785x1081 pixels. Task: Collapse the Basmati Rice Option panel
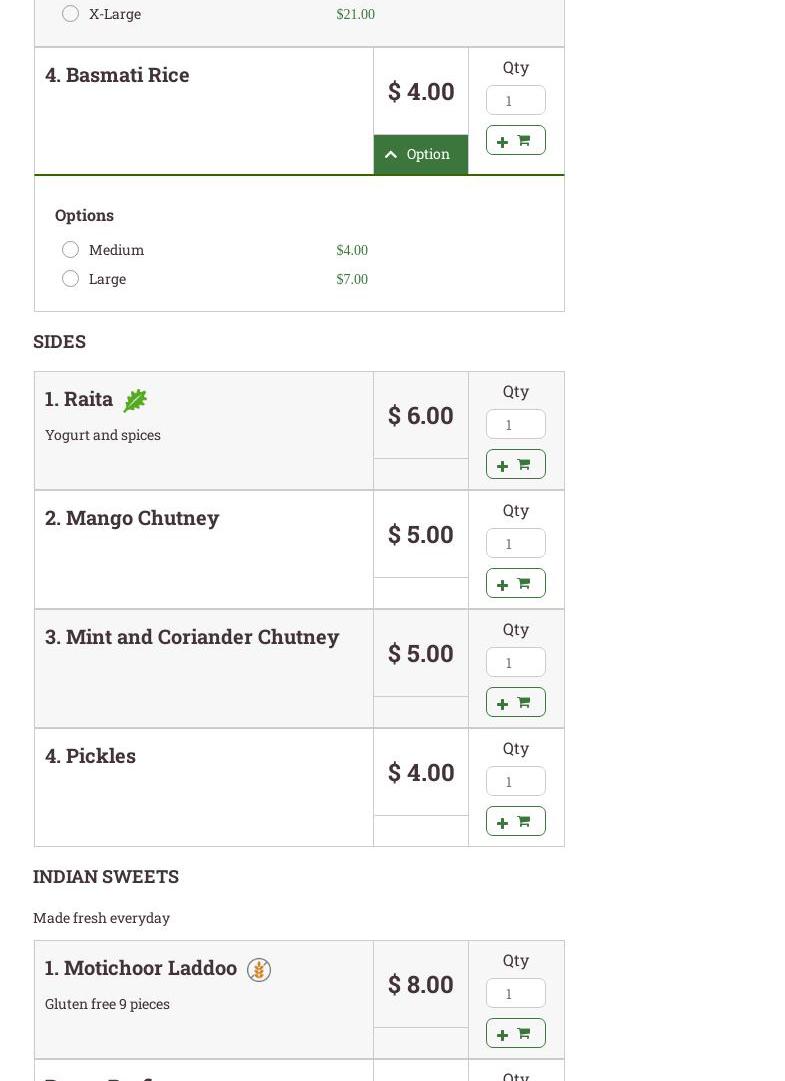(420, 154)
